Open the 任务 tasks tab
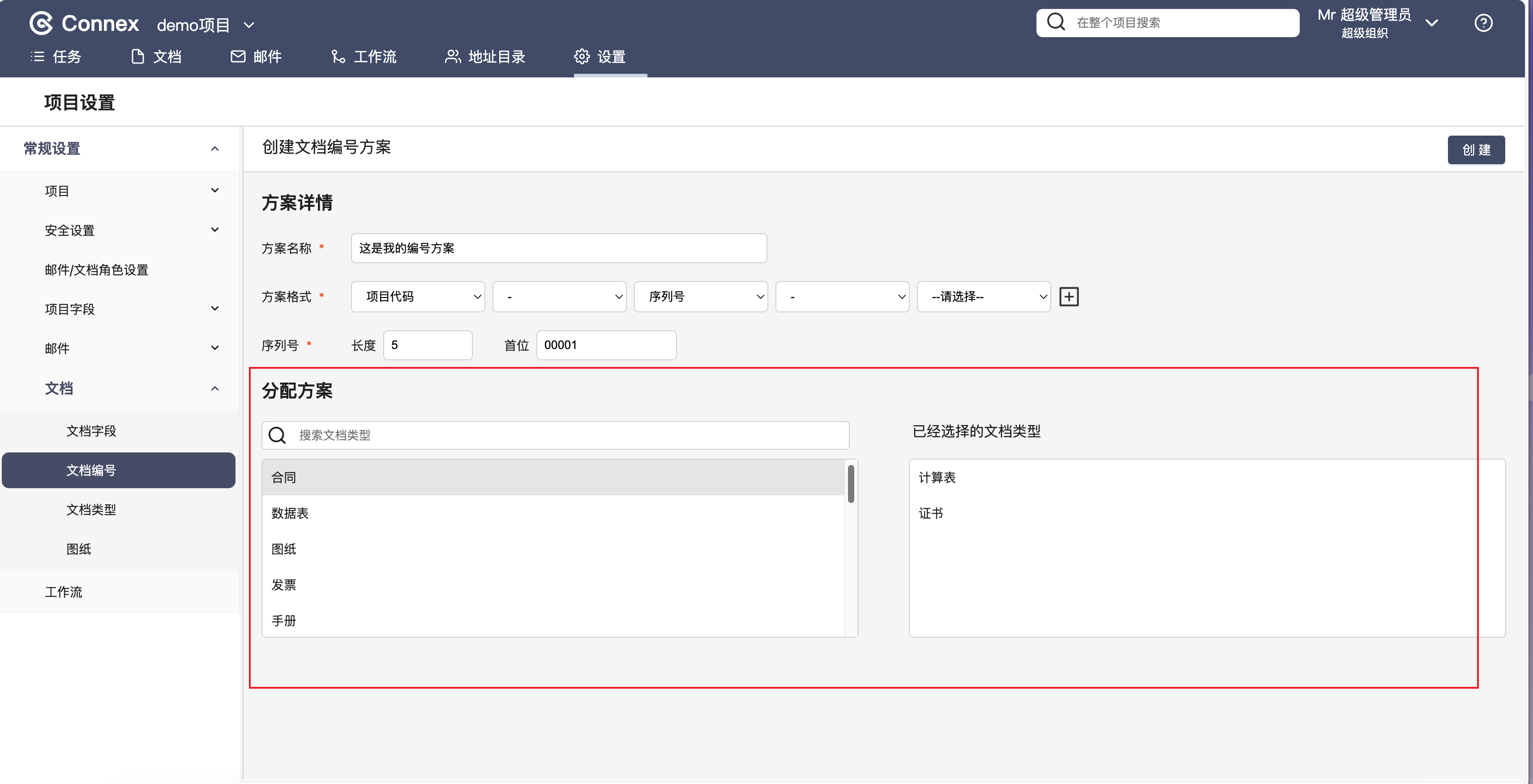Image resolution: width=1533 pixels, height=784 pixels. [56, 56]
